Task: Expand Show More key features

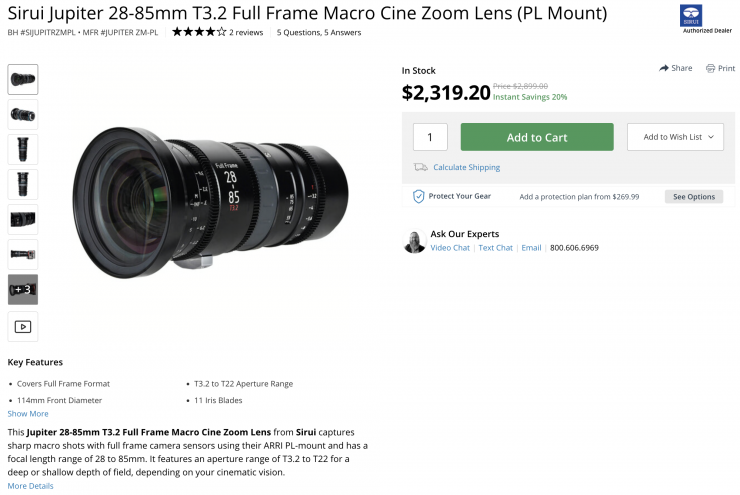Action: (28, 413)
